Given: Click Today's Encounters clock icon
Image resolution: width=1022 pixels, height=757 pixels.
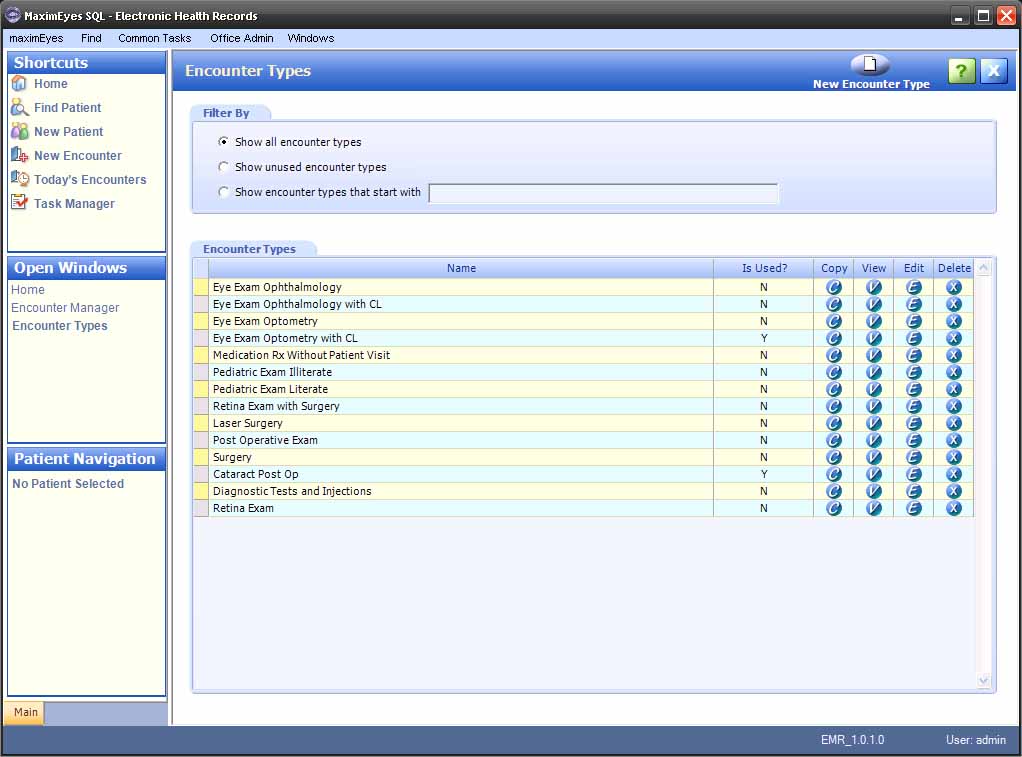Looking at the screenshot, I should [x=20, y=179].
